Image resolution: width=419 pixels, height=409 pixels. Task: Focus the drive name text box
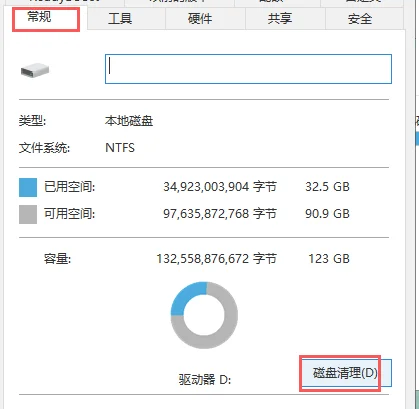[x=248, y=69]
